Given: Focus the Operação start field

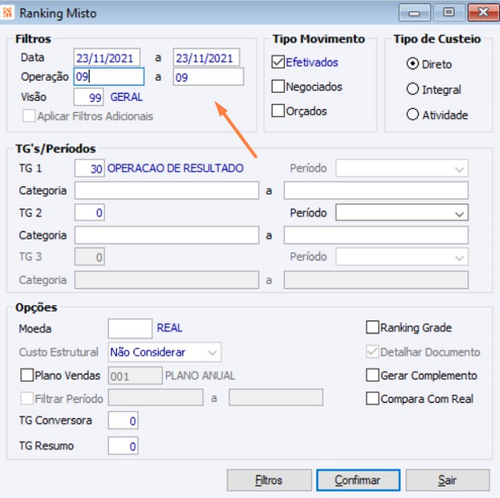Looking at the screenshot, I should pos(109,77).
